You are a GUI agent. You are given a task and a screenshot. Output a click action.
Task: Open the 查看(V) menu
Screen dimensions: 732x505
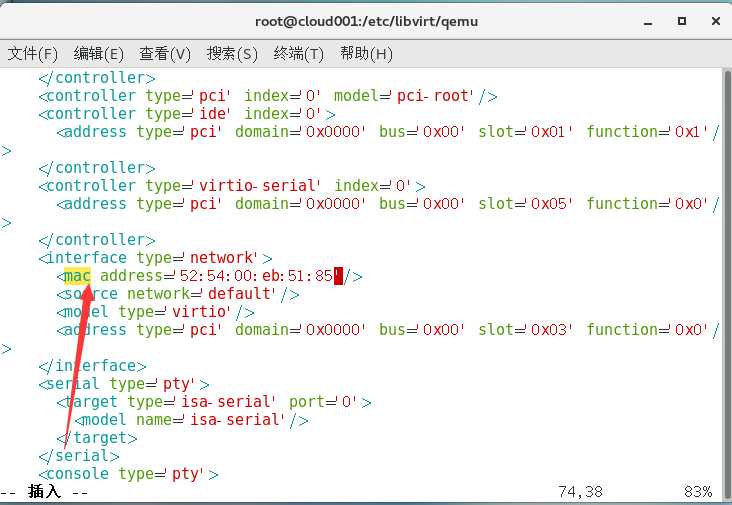click(165, 54)
